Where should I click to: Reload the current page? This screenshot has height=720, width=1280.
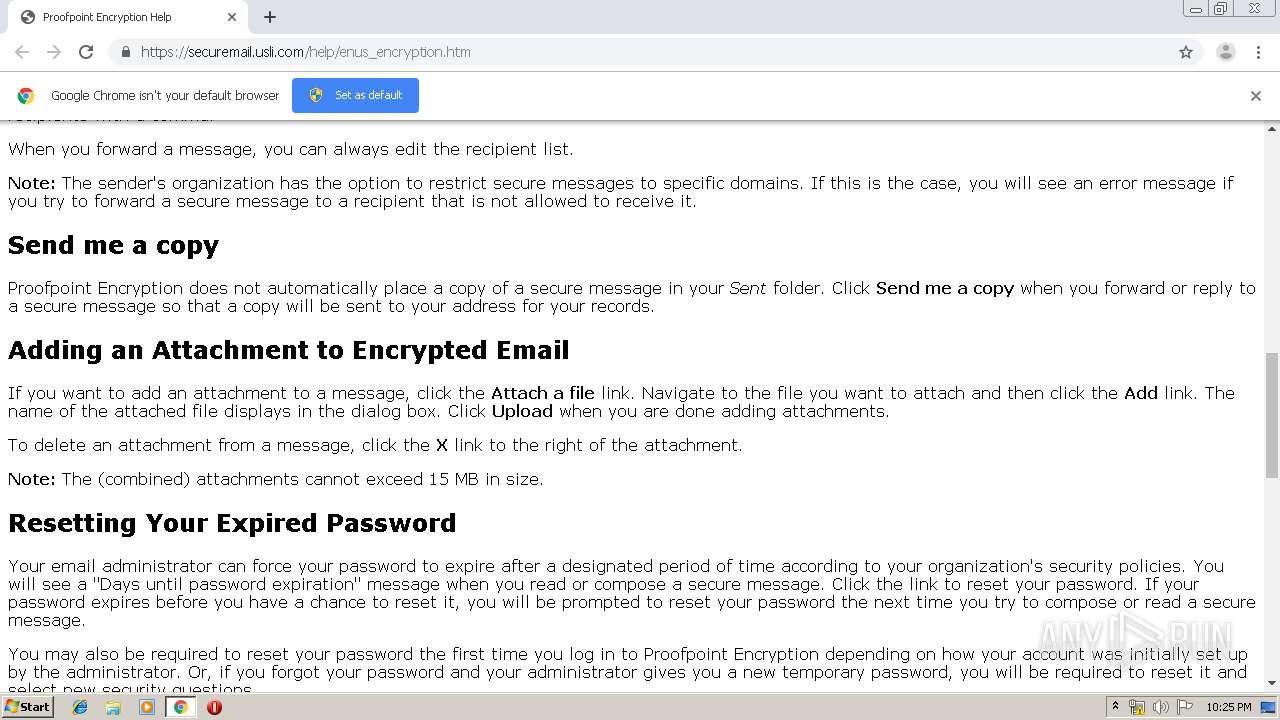coord(86,52)
